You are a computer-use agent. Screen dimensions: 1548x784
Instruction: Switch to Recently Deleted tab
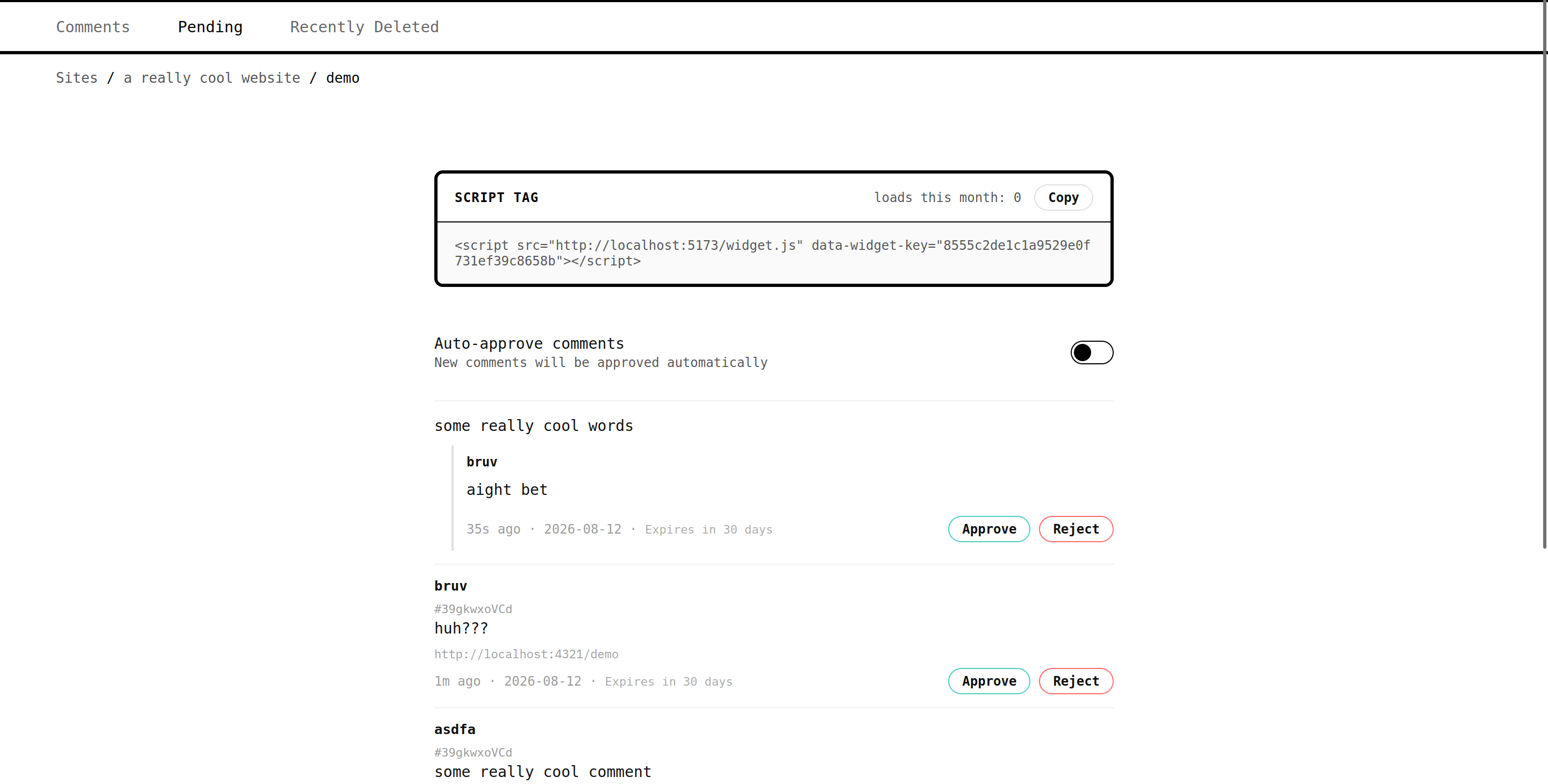364,27
